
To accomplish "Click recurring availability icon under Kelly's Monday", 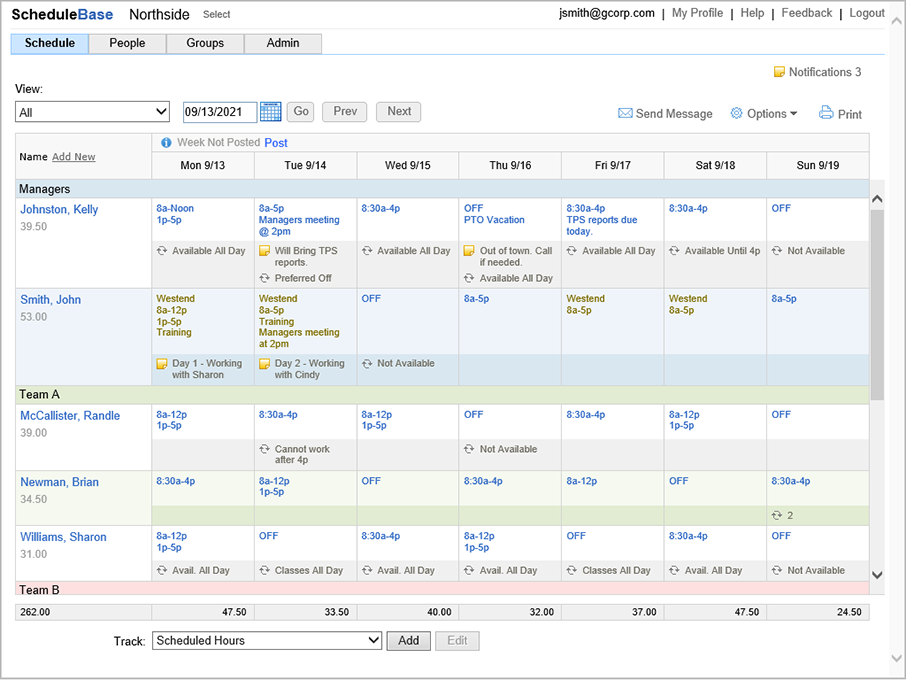I will click(162, 251).
